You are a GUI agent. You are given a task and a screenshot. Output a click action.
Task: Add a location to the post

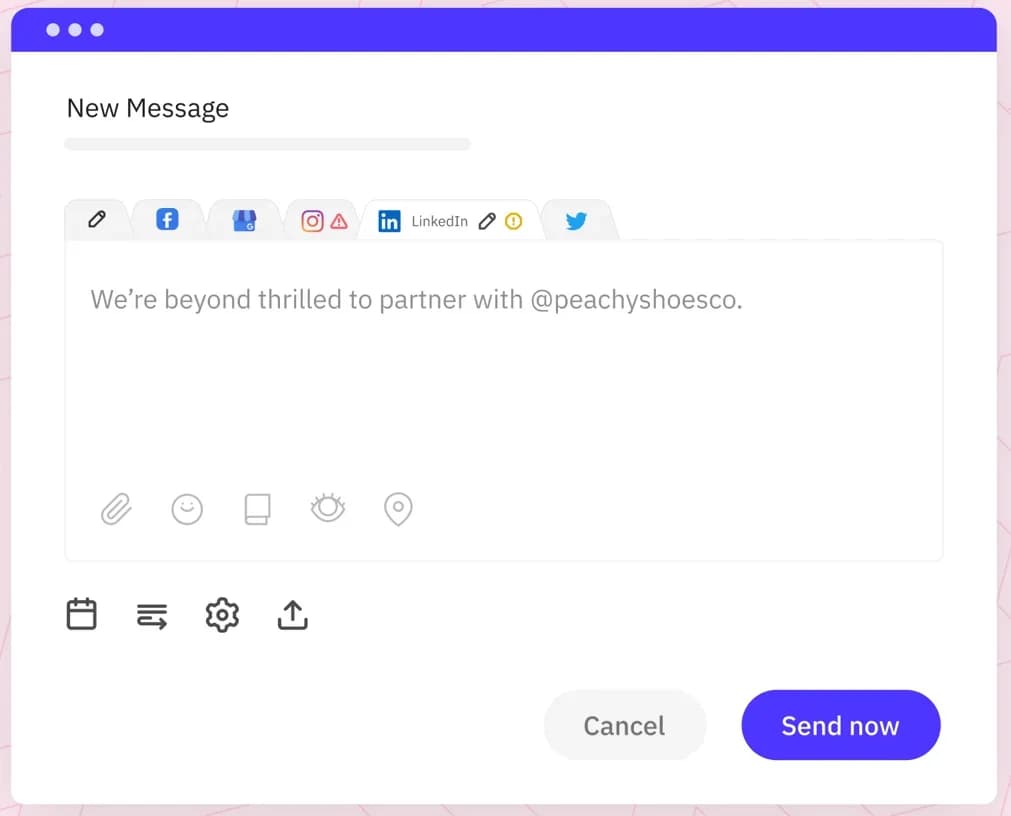point(397,509)
